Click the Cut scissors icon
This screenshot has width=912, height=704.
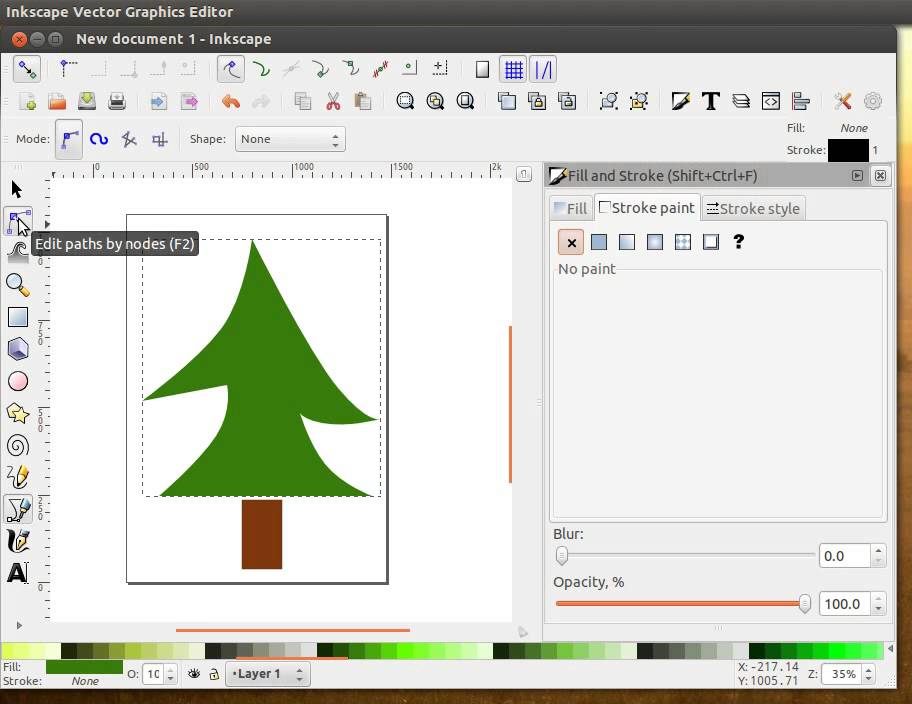(x=333, y=101)
